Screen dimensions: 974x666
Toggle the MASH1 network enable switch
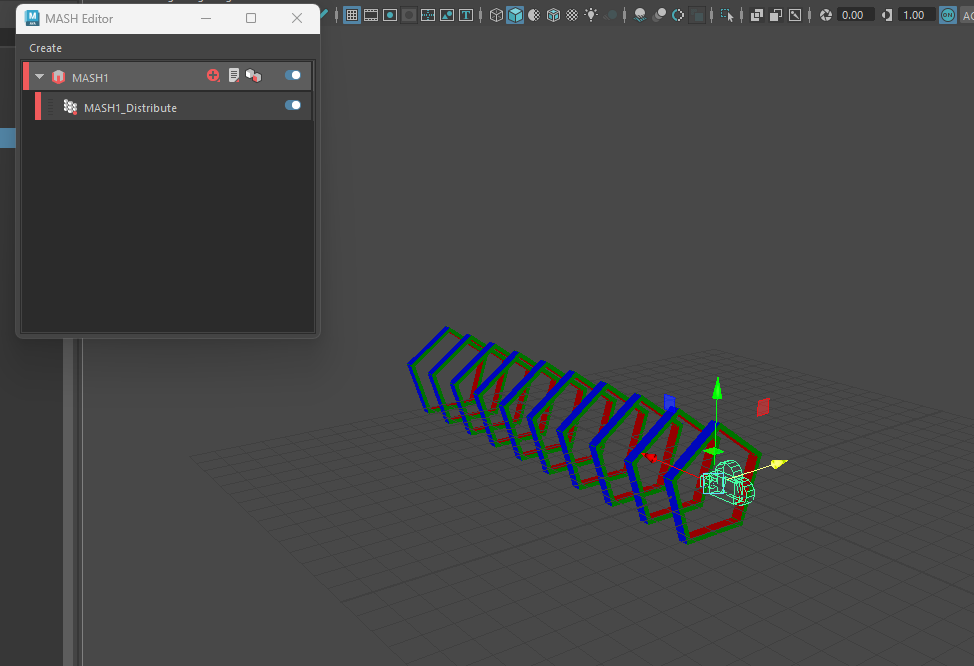point(293,76)
